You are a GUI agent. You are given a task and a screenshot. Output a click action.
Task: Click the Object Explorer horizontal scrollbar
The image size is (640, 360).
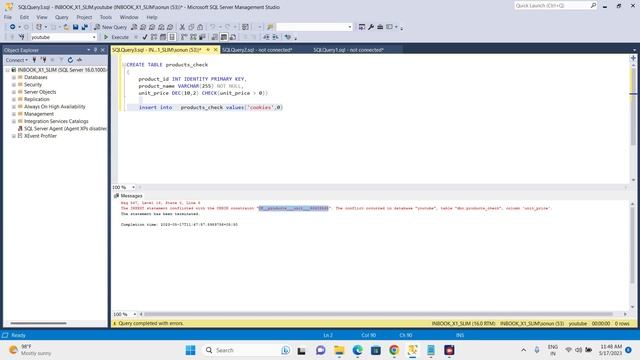point(38,323)
